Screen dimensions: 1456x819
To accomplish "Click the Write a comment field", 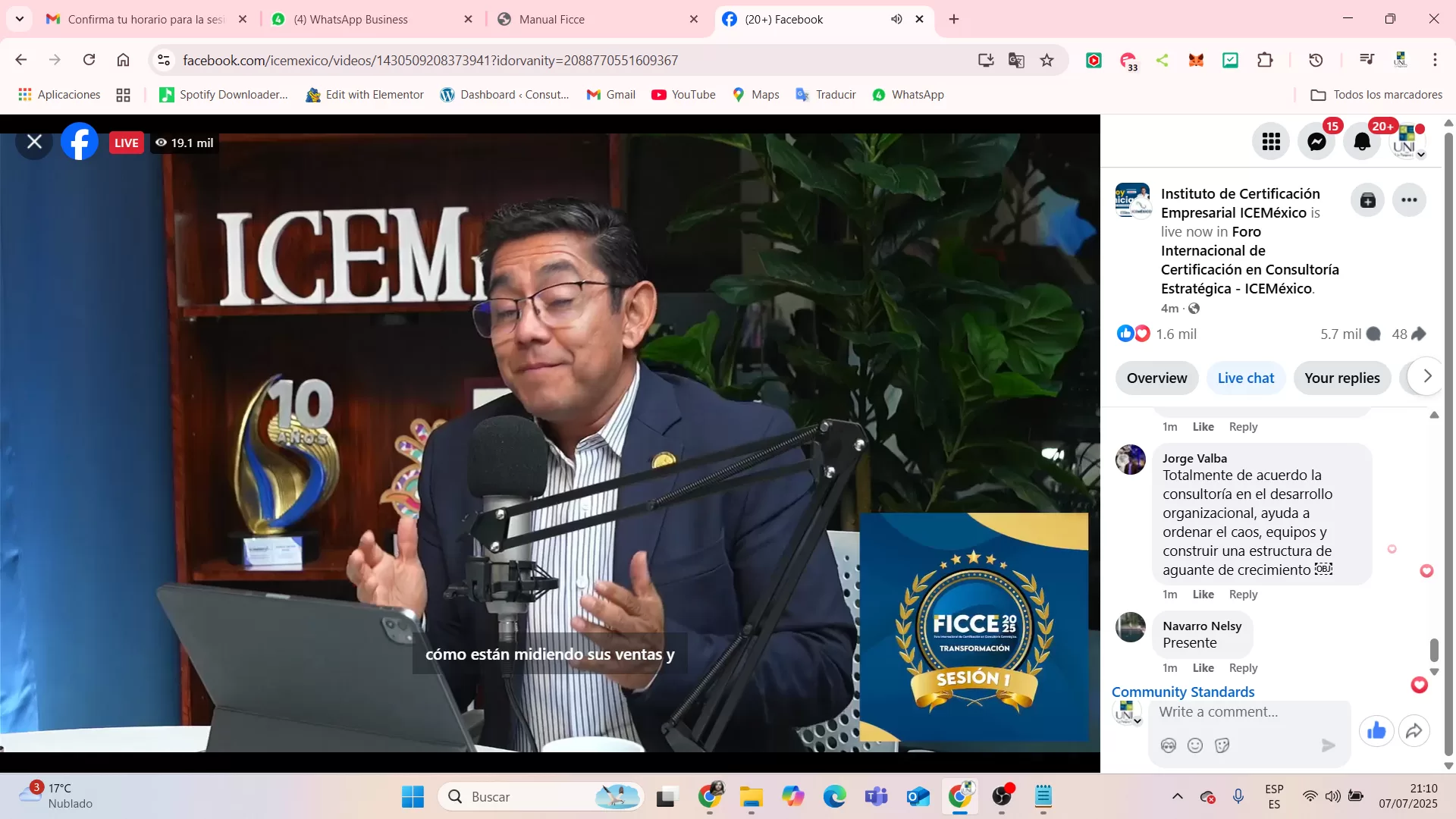I will click(x=1244, y=712).
